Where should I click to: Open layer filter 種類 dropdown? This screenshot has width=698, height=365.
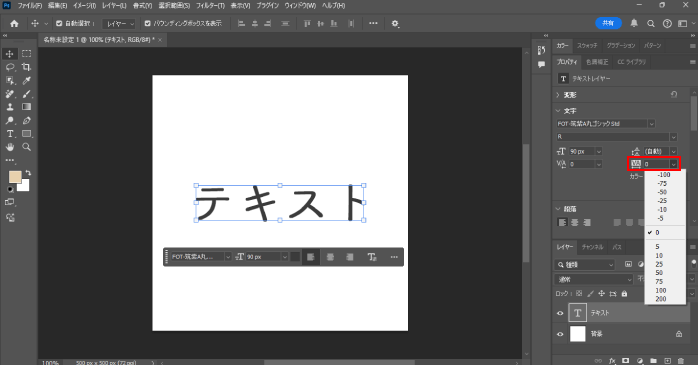[x=585, y=265]
